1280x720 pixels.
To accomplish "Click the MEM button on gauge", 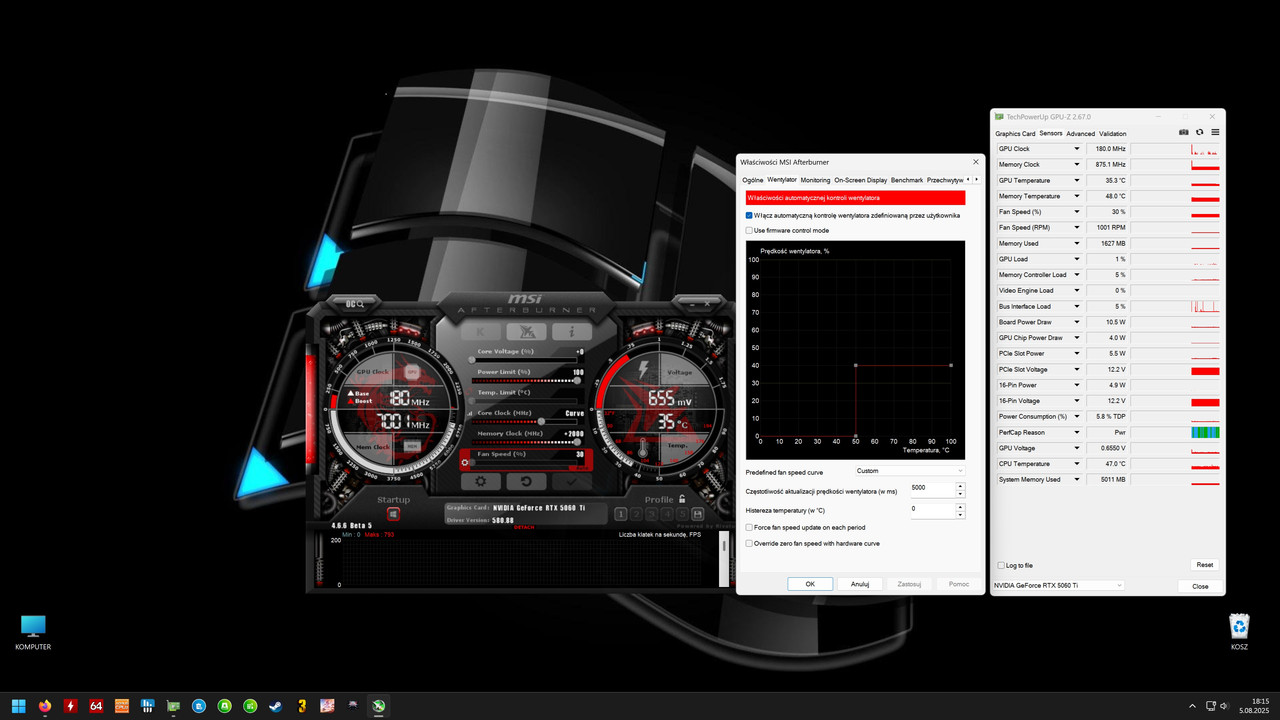I will pyautogui.click(x=411, y=446).
